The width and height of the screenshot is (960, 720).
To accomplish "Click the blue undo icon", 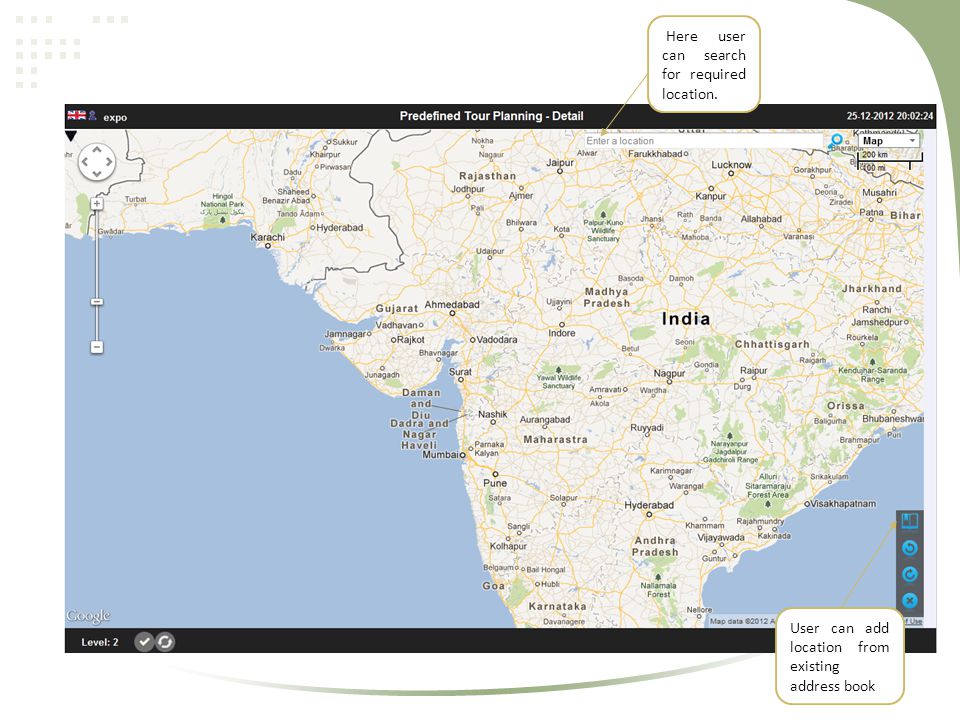I will click(x=910, y=548).
